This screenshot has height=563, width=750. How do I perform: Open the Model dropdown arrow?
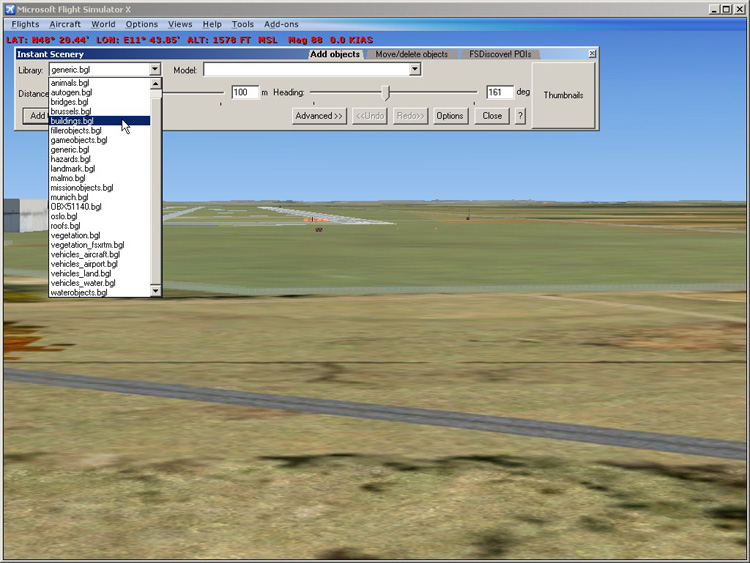415,69
